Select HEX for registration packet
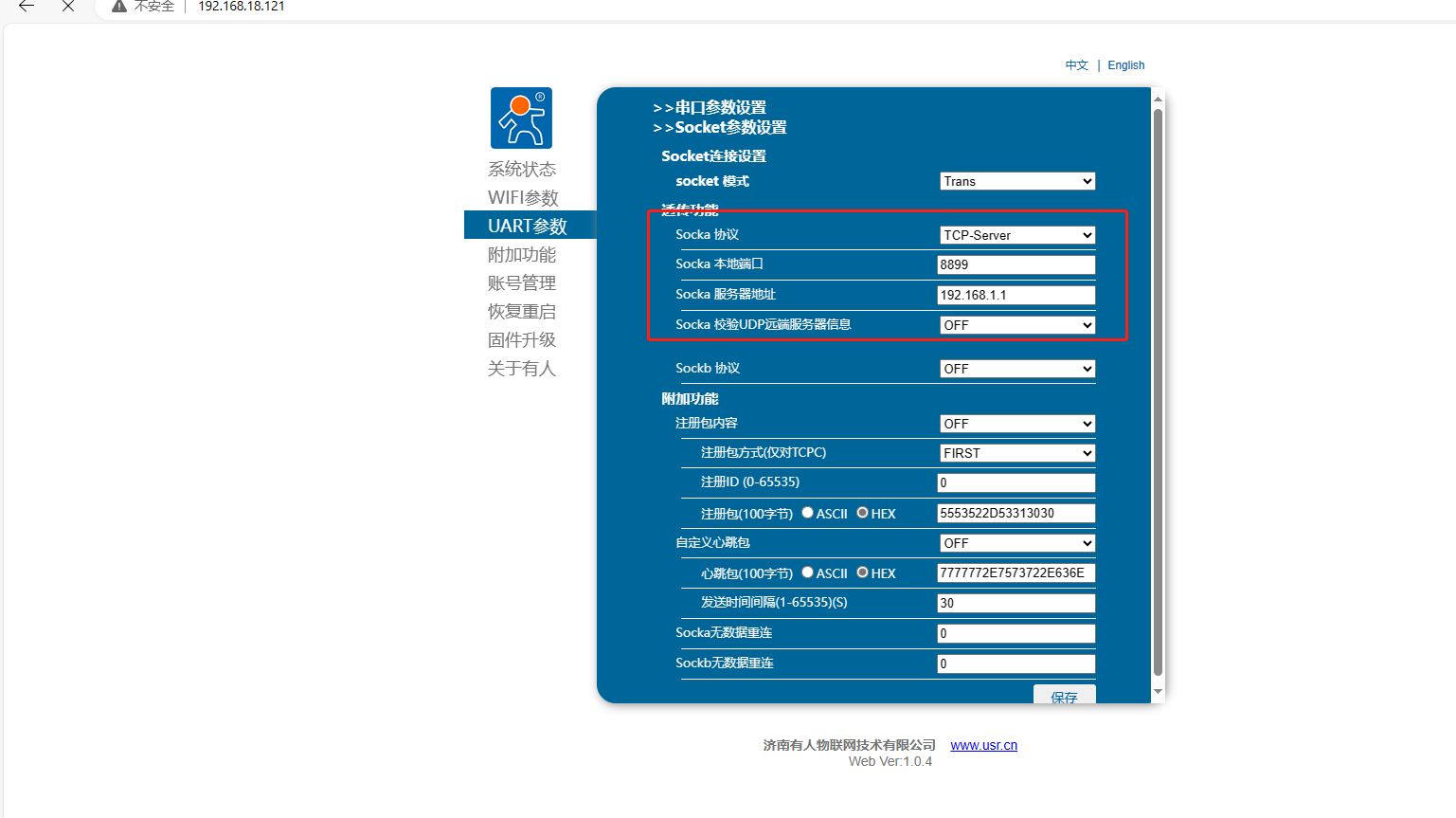1456x818 pixels. coord(862,513)
